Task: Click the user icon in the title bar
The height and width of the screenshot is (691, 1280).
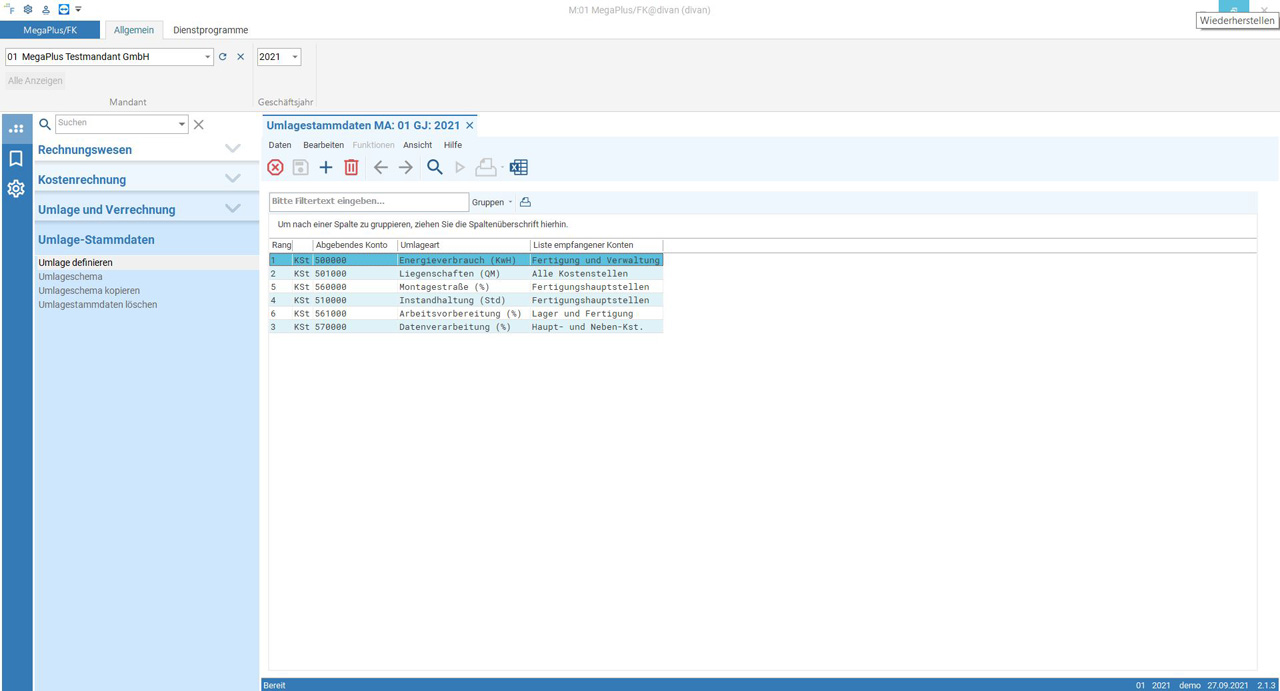Action: coord(46,9)
